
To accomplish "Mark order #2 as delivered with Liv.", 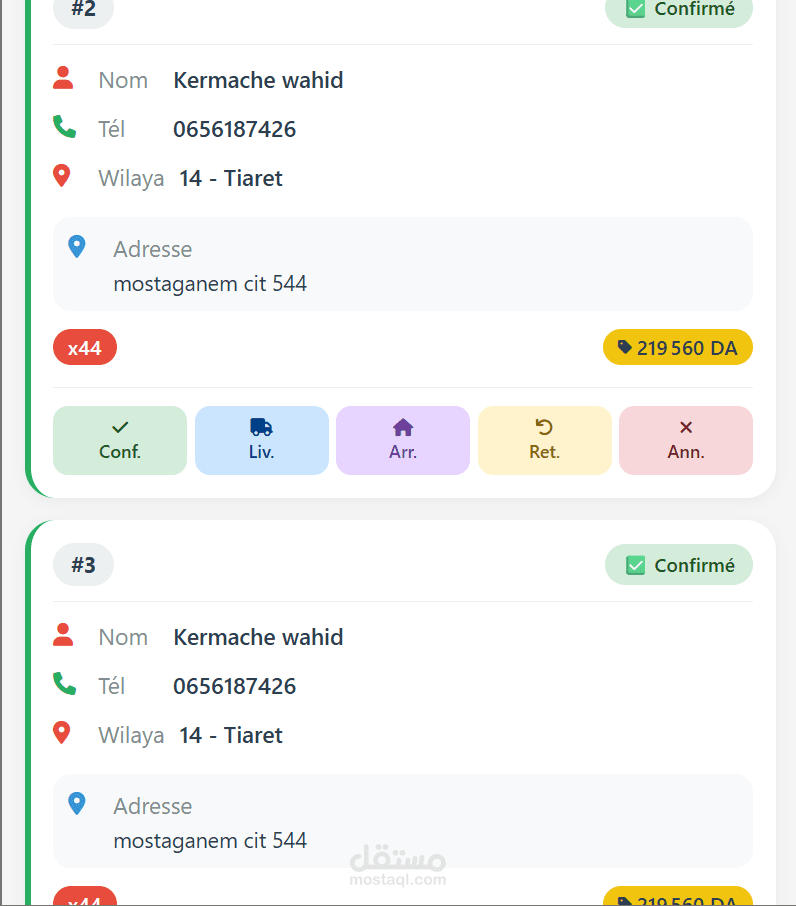I will pos(261,440).
